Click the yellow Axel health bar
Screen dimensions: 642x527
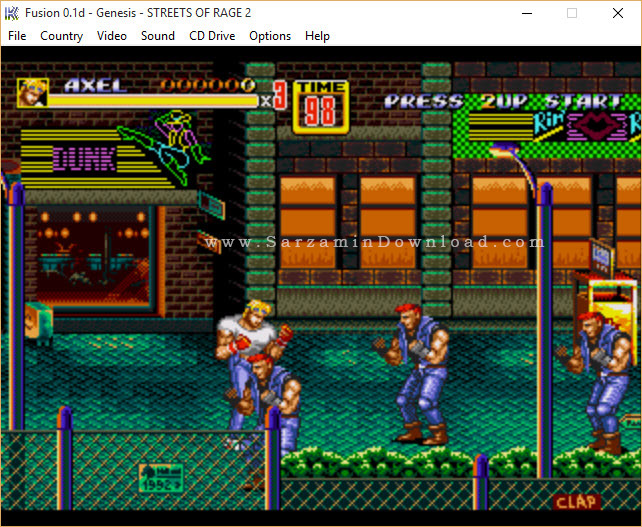click(154, 101)
